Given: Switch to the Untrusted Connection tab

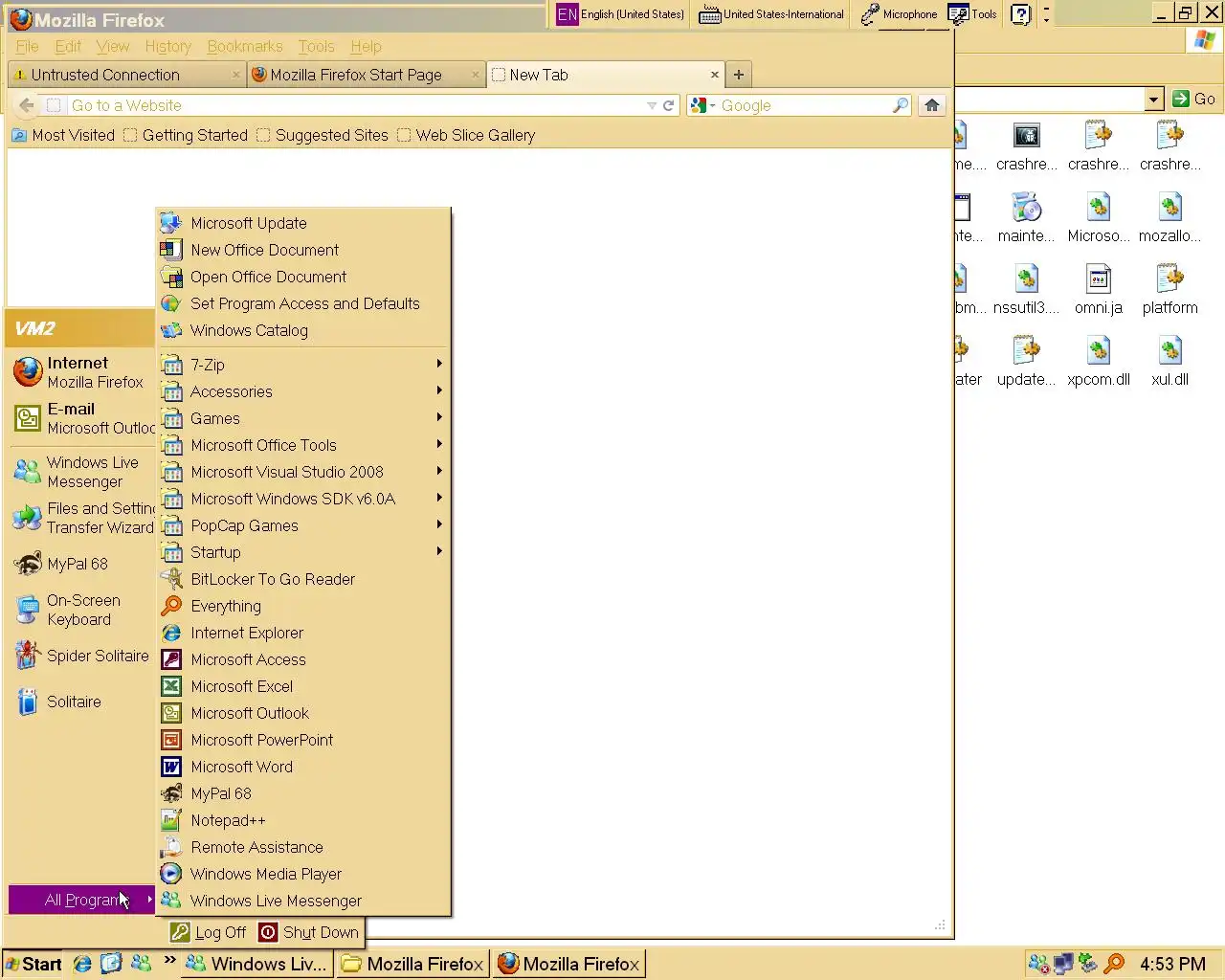Looking at the screenshot, I should pyautogui.click(x=125, y=75).
